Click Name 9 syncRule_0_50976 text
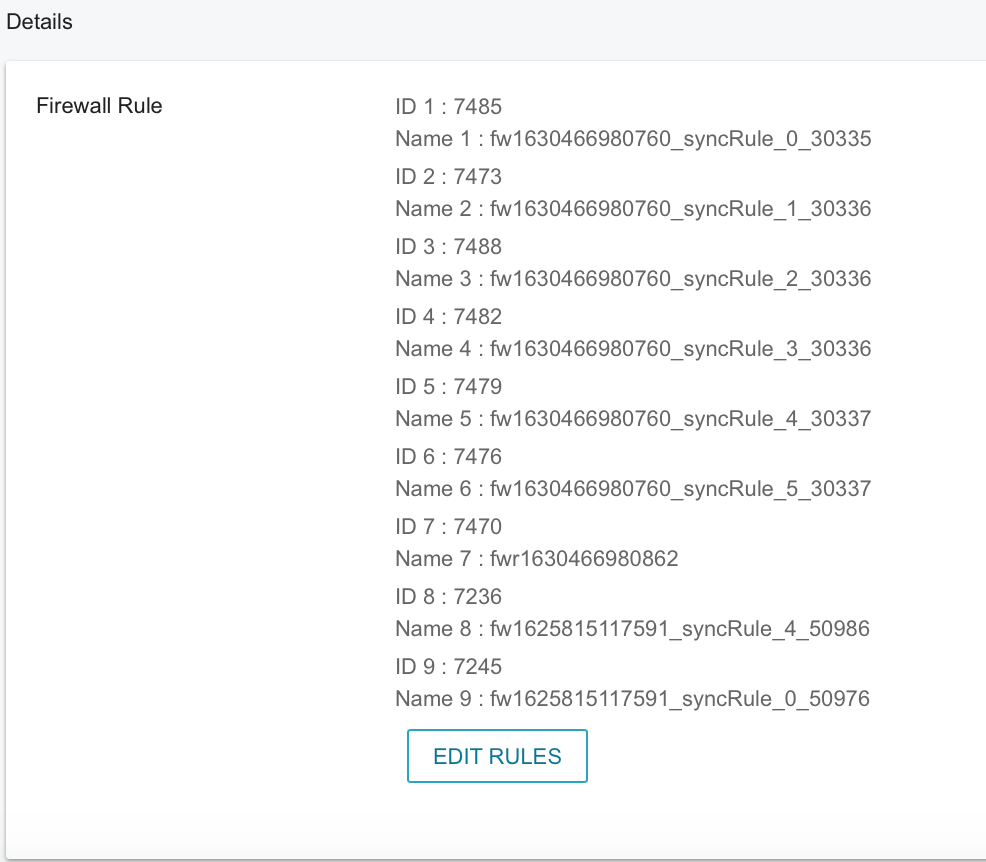This screenshot has width=986, height=862. [x=633, y=699]
